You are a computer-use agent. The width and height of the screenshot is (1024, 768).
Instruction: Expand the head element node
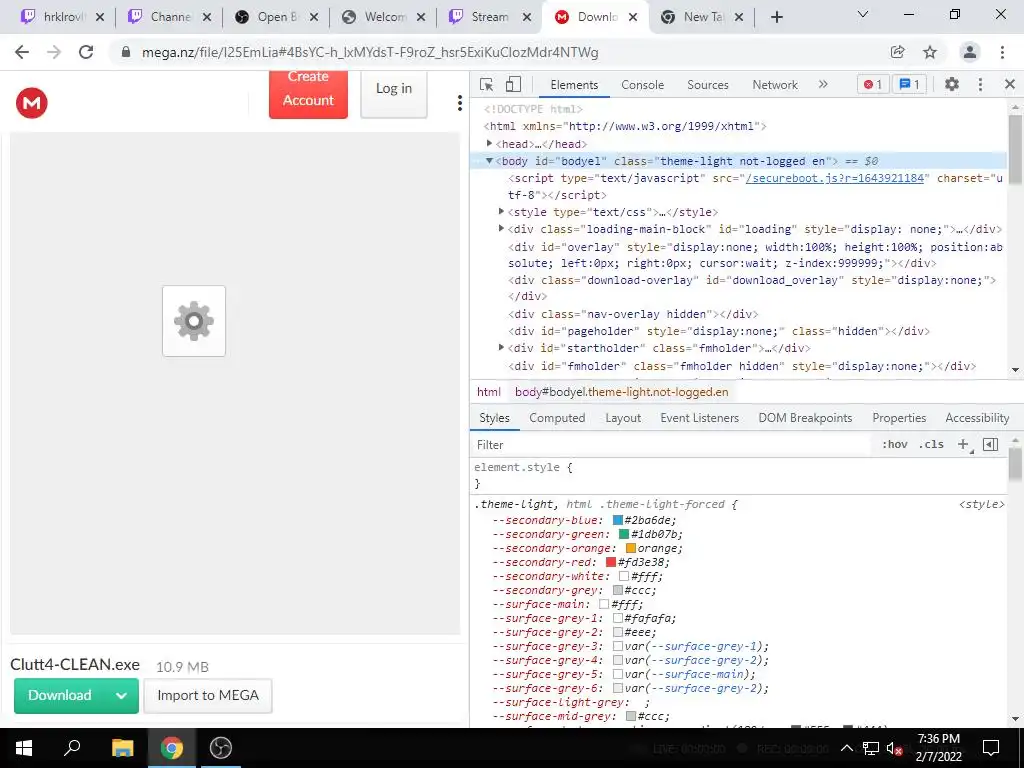pyautogui.click(x=489, y=143)
